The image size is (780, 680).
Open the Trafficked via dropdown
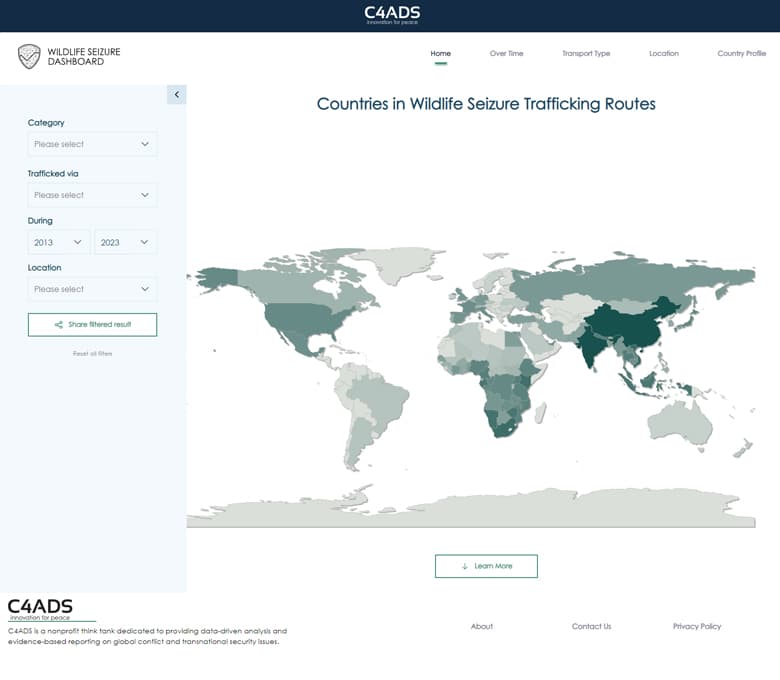tap(92, 195)
